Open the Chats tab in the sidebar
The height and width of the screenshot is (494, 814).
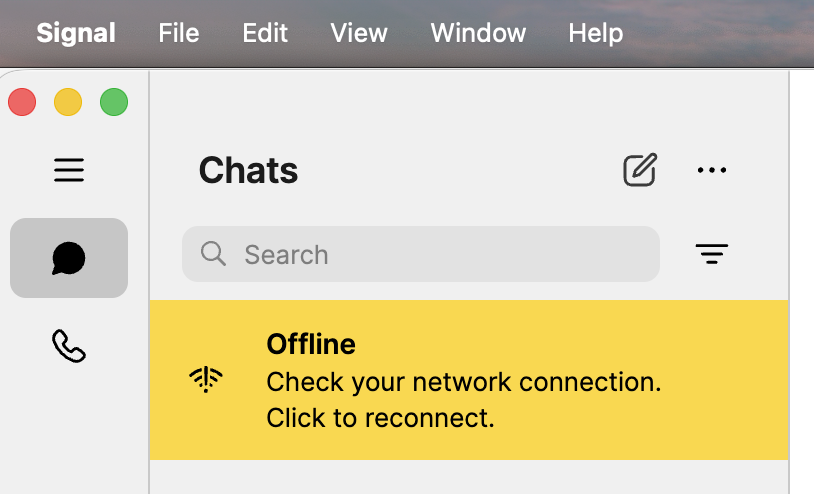[x=69, y=258]
